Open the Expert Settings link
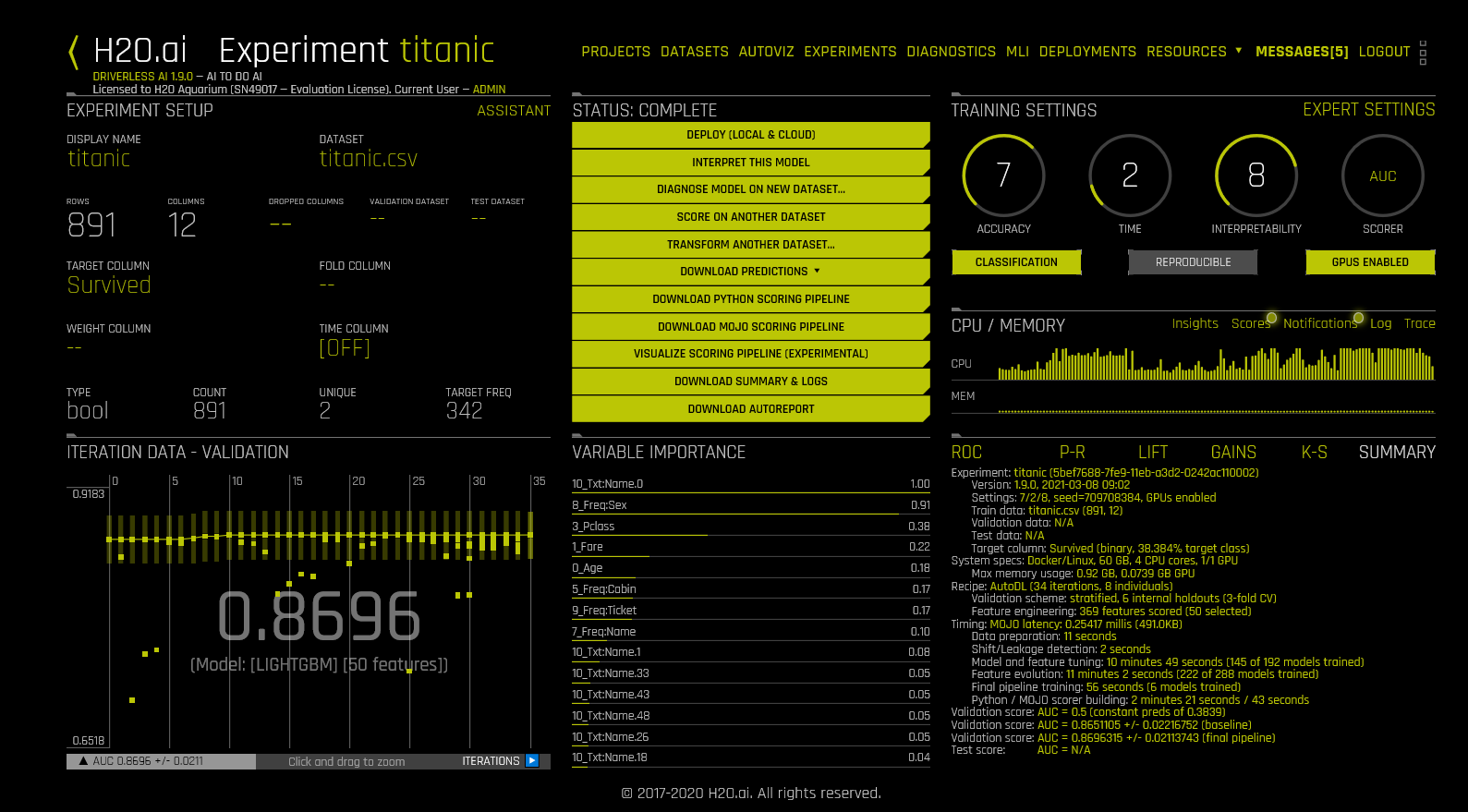Screen dimensions: 1468x812 [1368, 110]
